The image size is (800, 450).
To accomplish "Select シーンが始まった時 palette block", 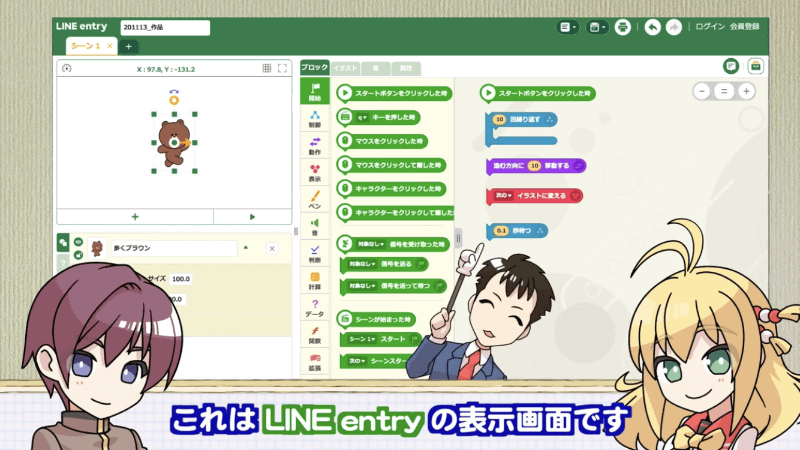I will pos(376,319).
